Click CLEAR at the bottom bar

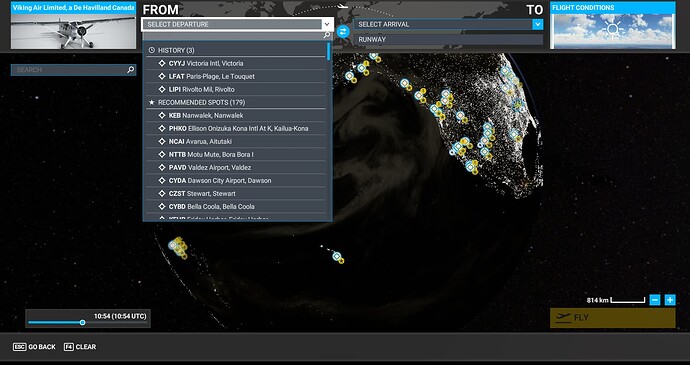pos(80,347)
